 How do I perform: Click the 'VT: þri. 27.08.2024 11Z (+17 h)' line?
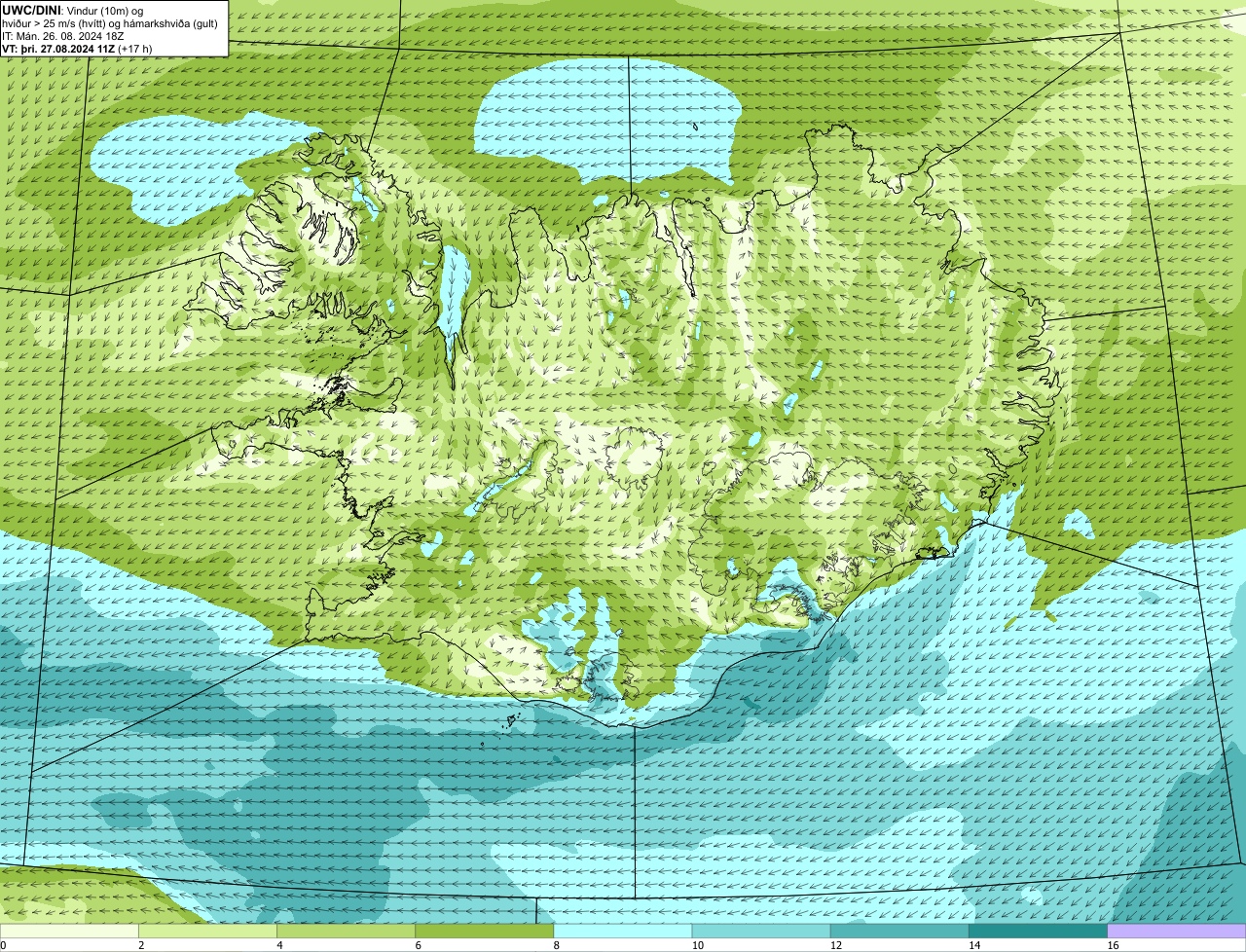click(77, 49)
